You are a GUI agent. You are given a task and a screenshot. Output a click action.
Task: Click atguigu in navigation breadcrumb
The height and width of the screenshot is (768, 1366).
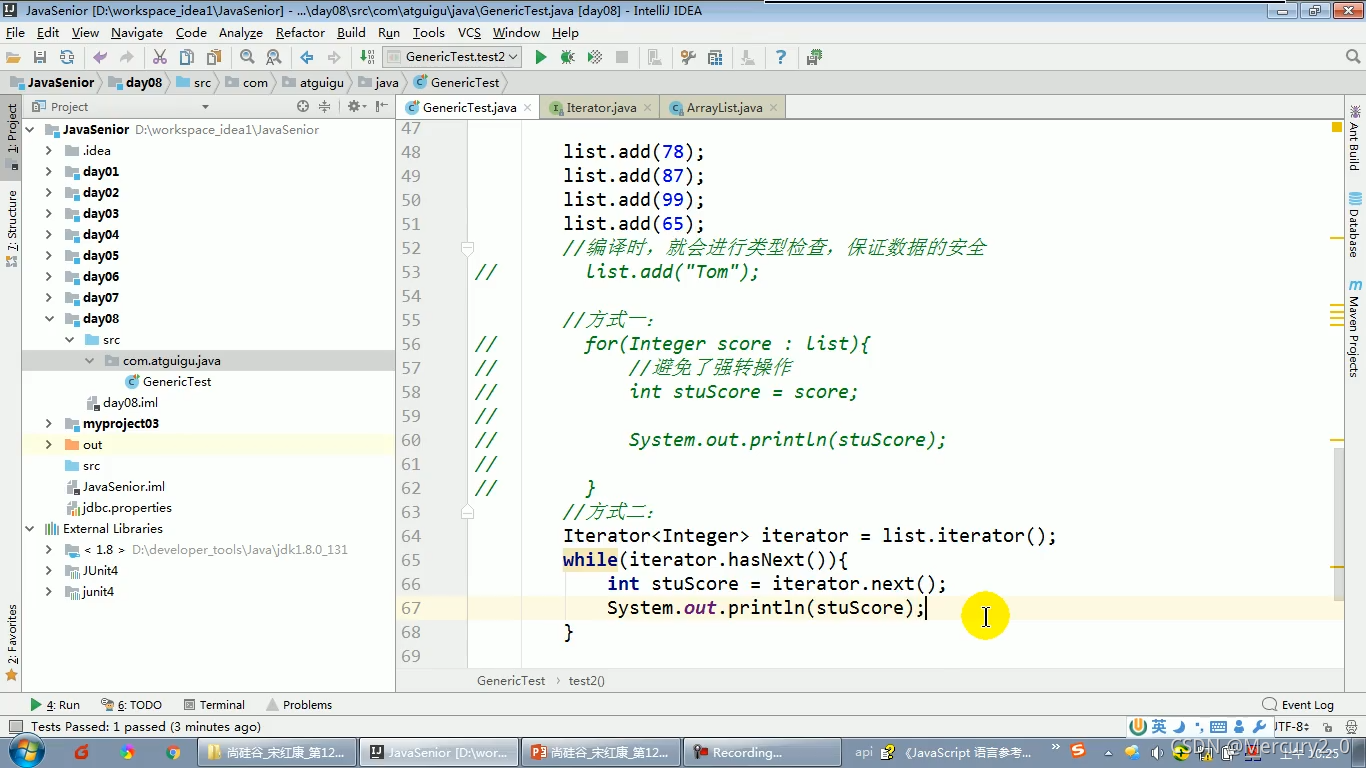tap(313, 83)
